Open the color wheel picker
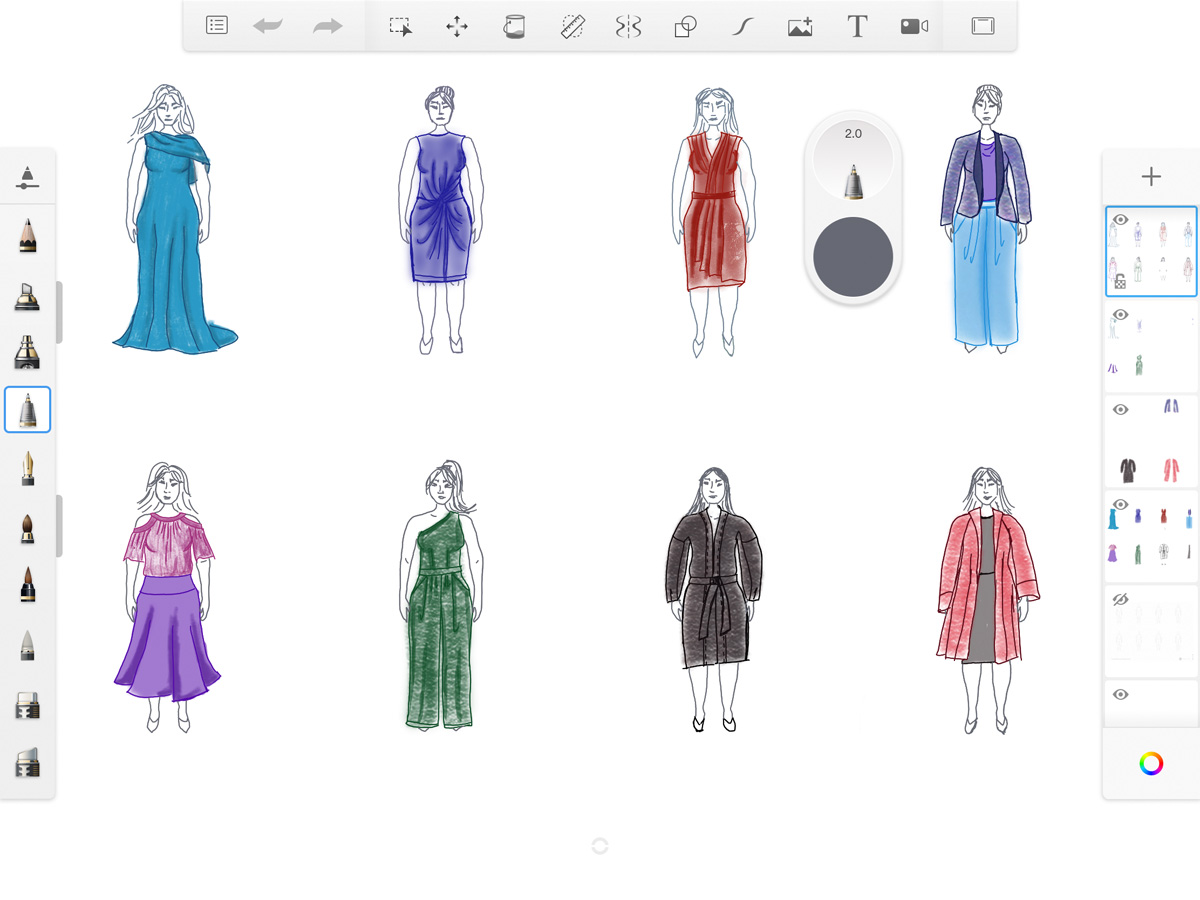Screen dimensions: 1200x900 (x=1150, y=764)
